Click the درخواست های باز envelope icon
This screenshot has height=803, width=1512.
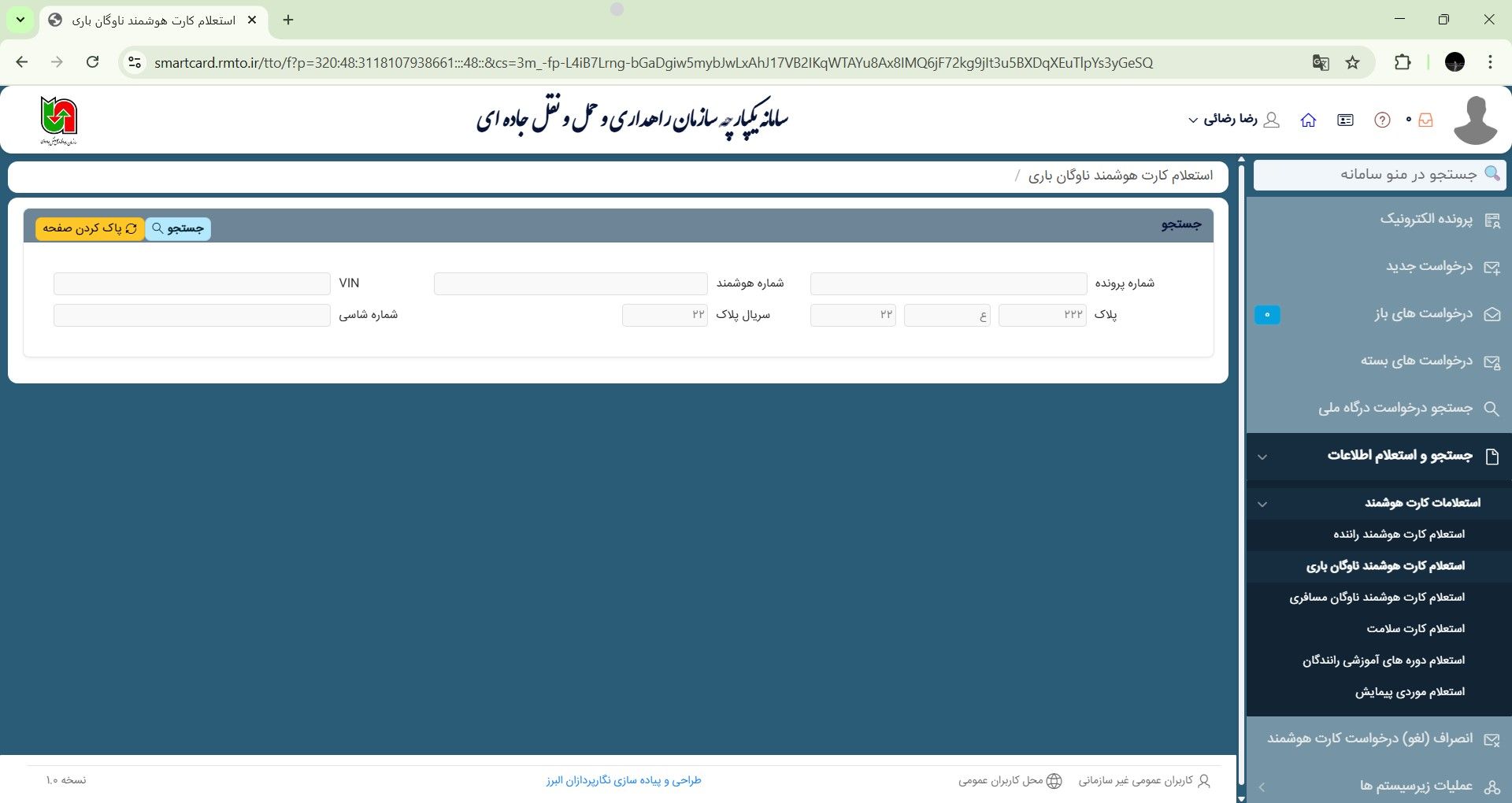coord(1494,314)
